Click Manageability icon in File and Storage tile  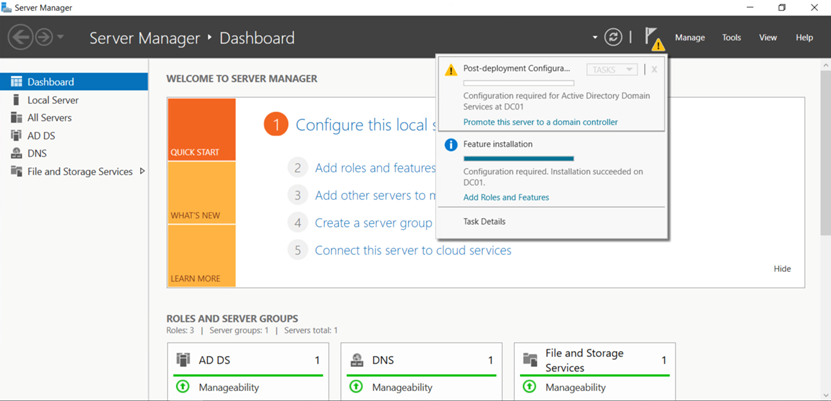pyautogui.click(x=529, y=387)
